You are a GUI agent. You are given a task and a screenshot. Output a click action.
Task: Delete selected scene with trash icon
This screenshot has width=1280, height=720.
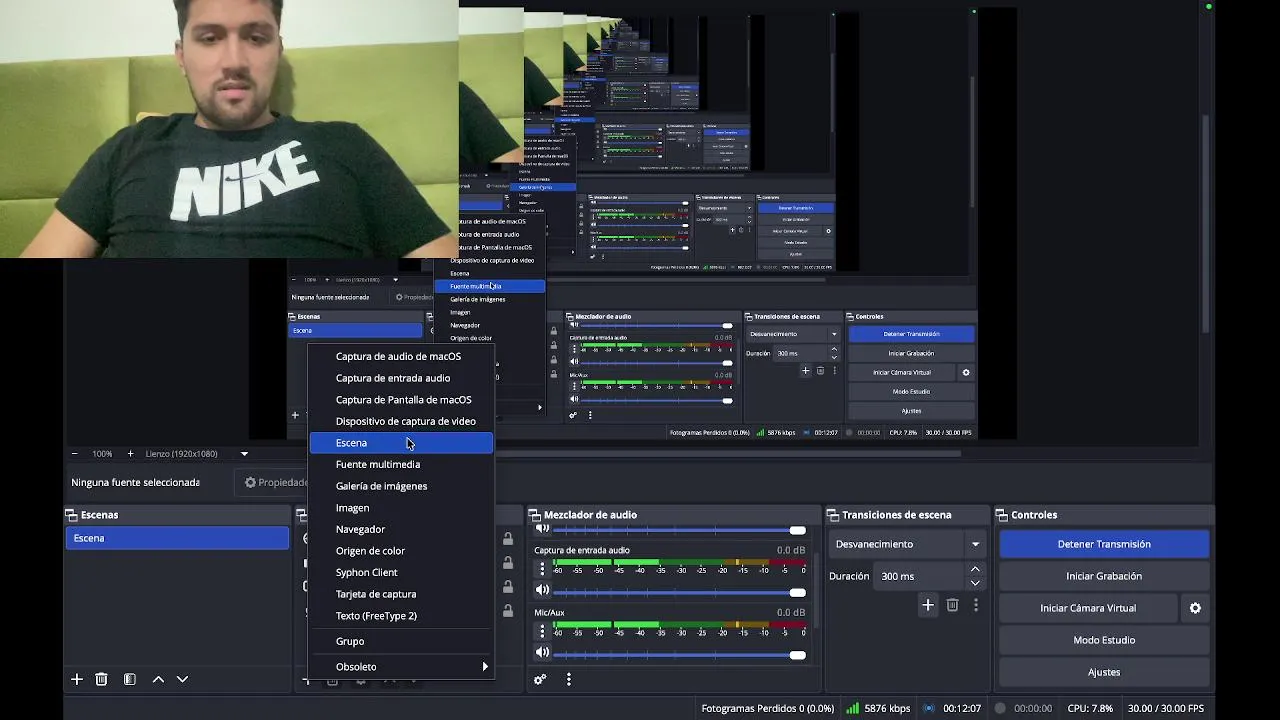pos(101,679)
